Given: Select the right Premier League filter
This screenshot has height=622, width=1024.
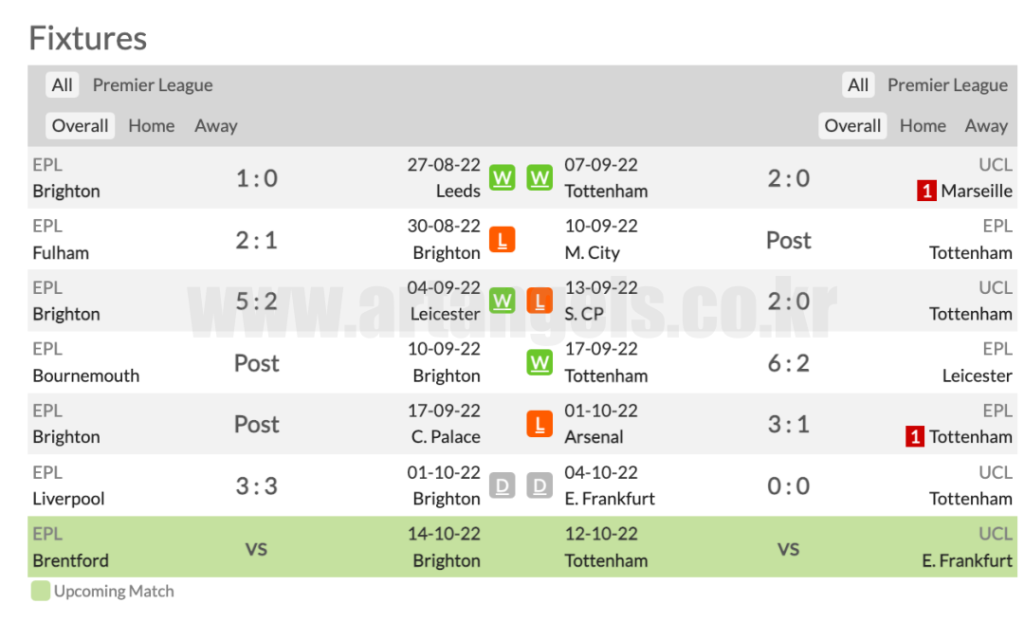Looking at the screenshot, I should click(x=947, y=85).
